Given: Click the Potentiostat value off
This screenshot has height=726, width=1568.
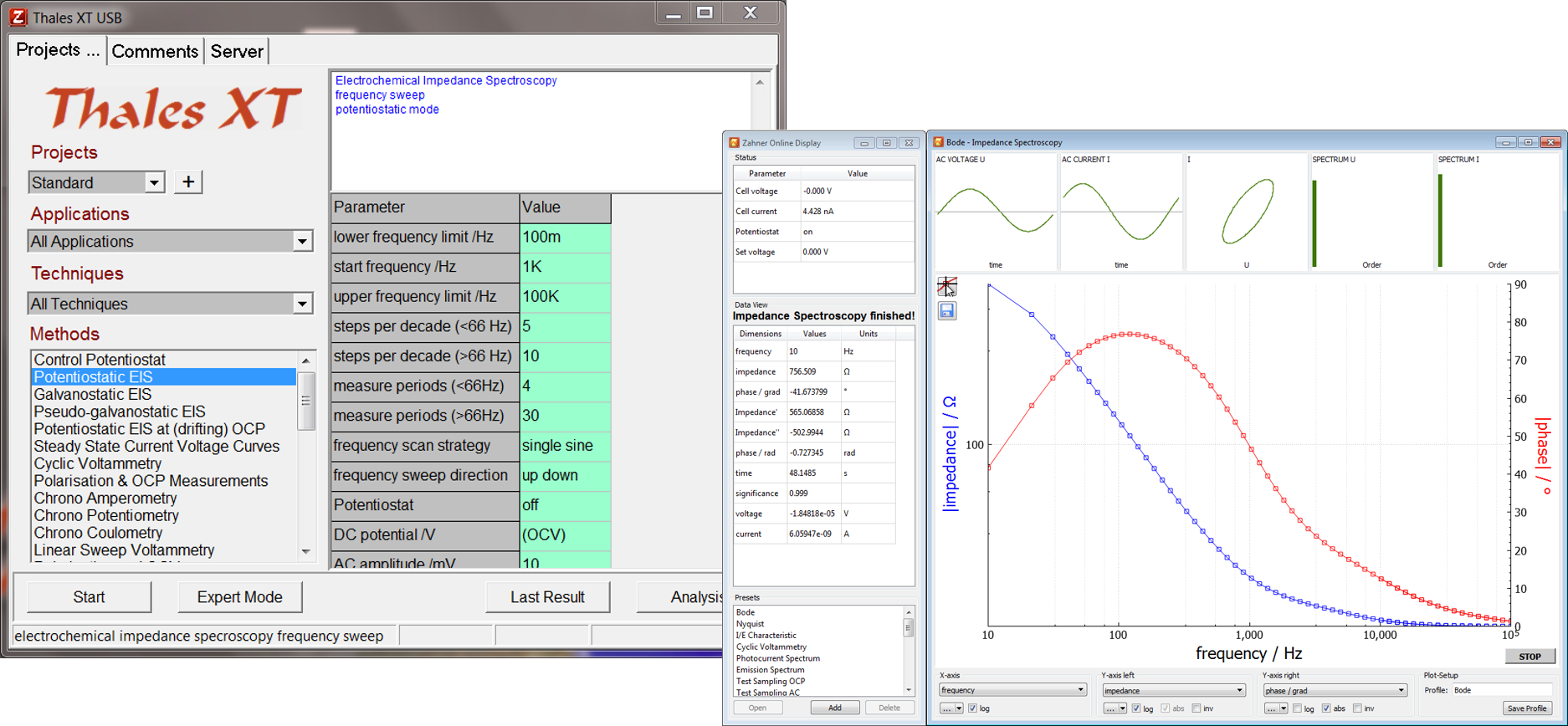Looking at the screenshot, I should pyautogui.click(x=565, y=505).
